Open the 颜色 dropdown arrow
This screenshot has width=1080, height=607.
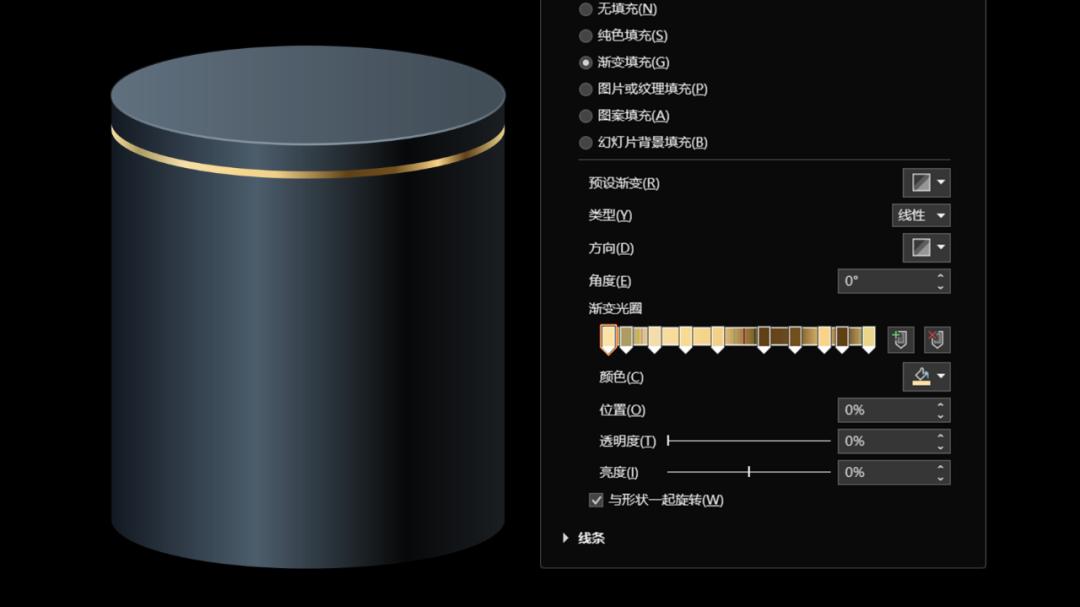pyautogui.click(x=940, y=377)
